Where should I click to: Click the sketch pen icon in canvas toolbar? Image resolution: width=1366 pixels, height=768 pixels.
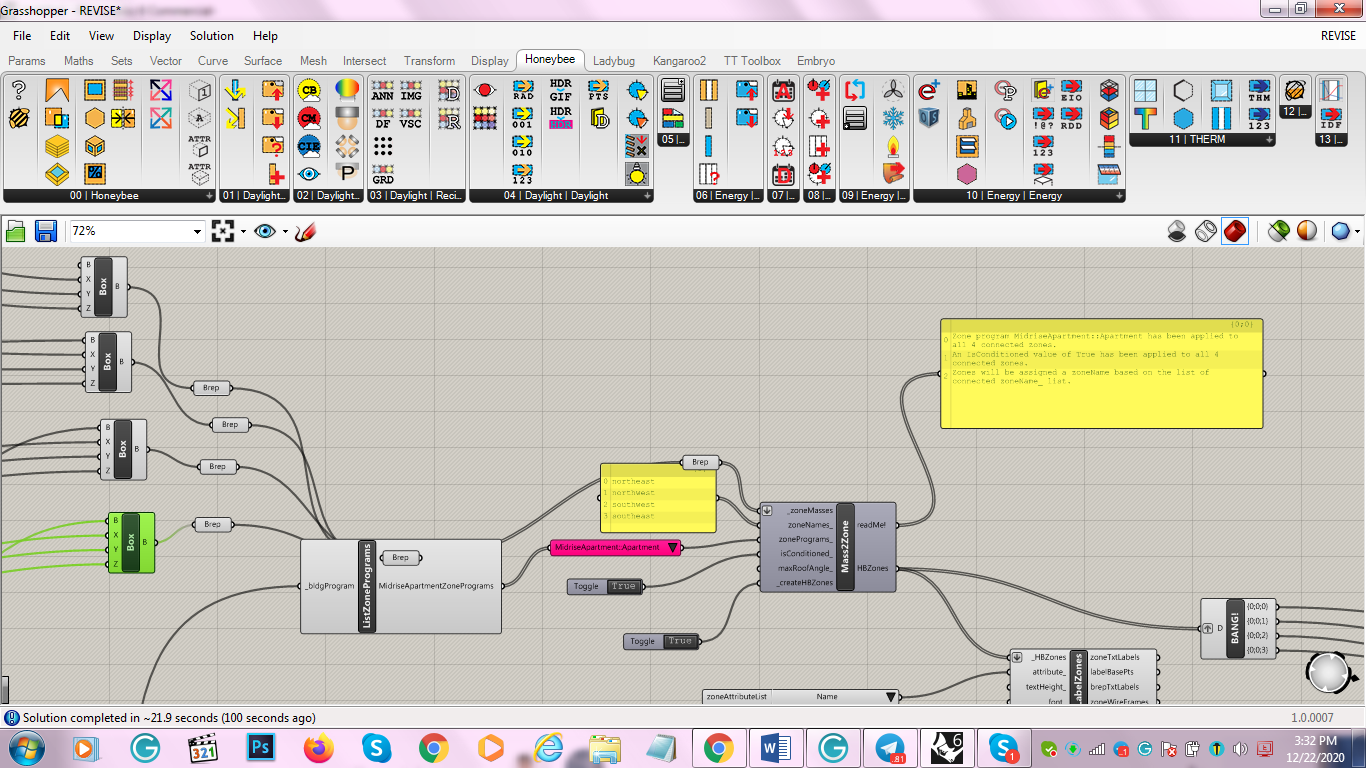pyautogui.click(x=306, y=231)
